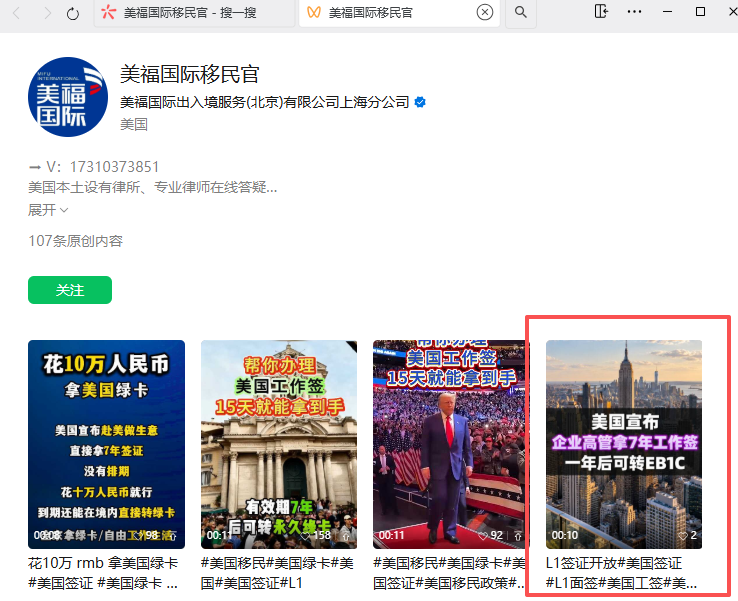Open the 美国宣布企业高管拿7年工作签 video thumbnail
The image size is (738, 601).
point(624,444)
